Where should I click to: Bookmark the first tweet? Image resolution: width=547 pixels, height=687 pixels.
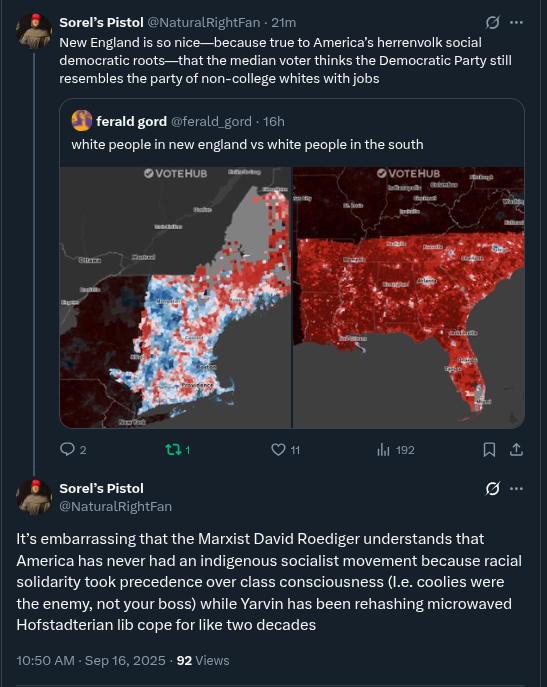coord(489,450)
